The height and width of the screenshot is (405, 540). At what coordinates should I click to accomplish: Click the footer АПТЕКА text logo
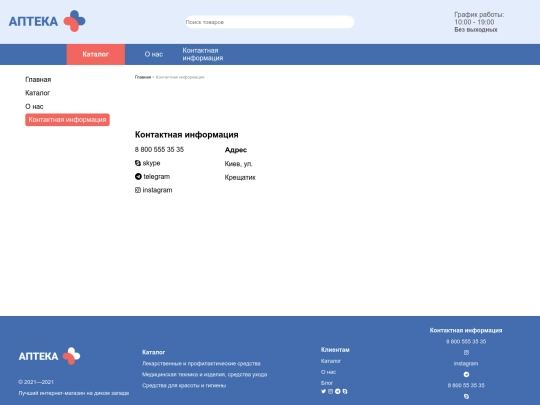[x=38, y=356]
